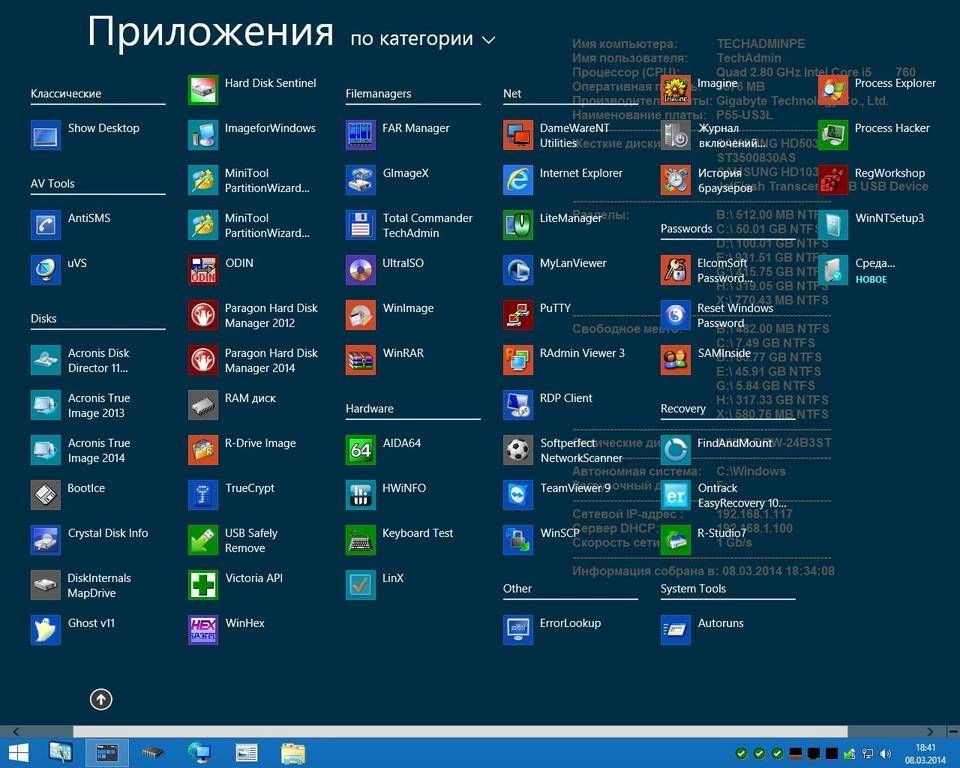960x768 pixels.
Task: Launch Paragon Hard Disk Manager 2012 icon
Action: point(203,315)
